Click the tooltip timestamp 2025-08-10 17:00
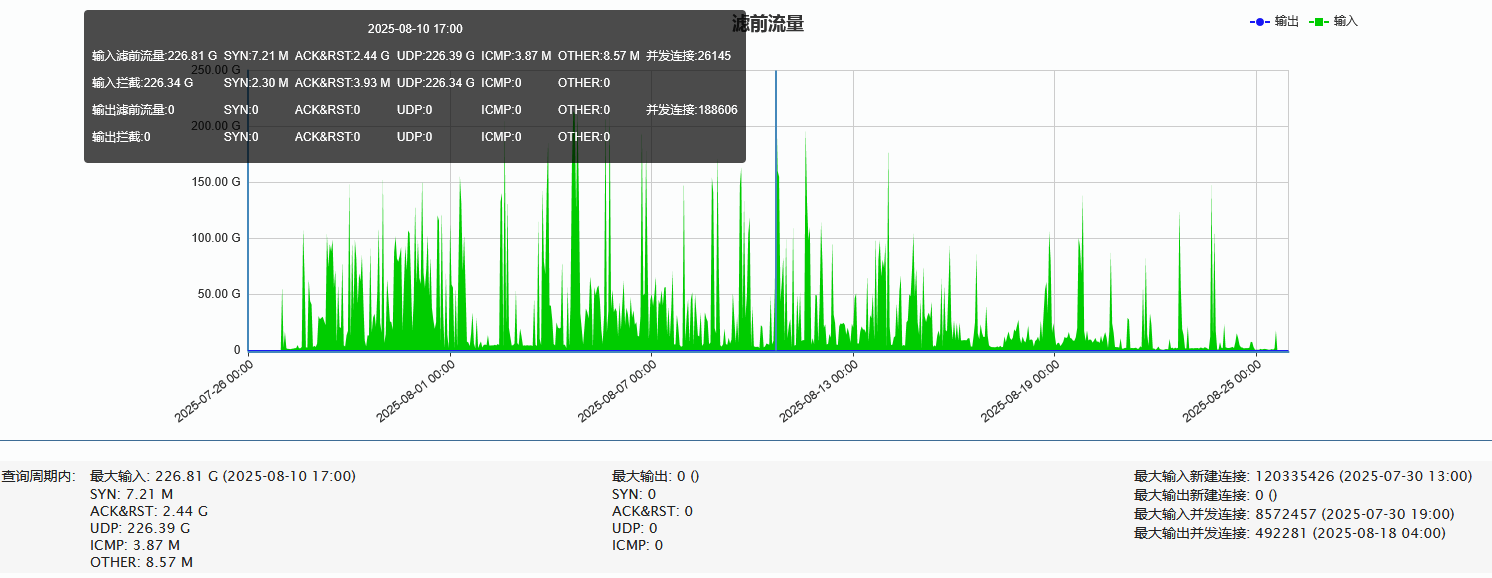 [x=415, y=29]
